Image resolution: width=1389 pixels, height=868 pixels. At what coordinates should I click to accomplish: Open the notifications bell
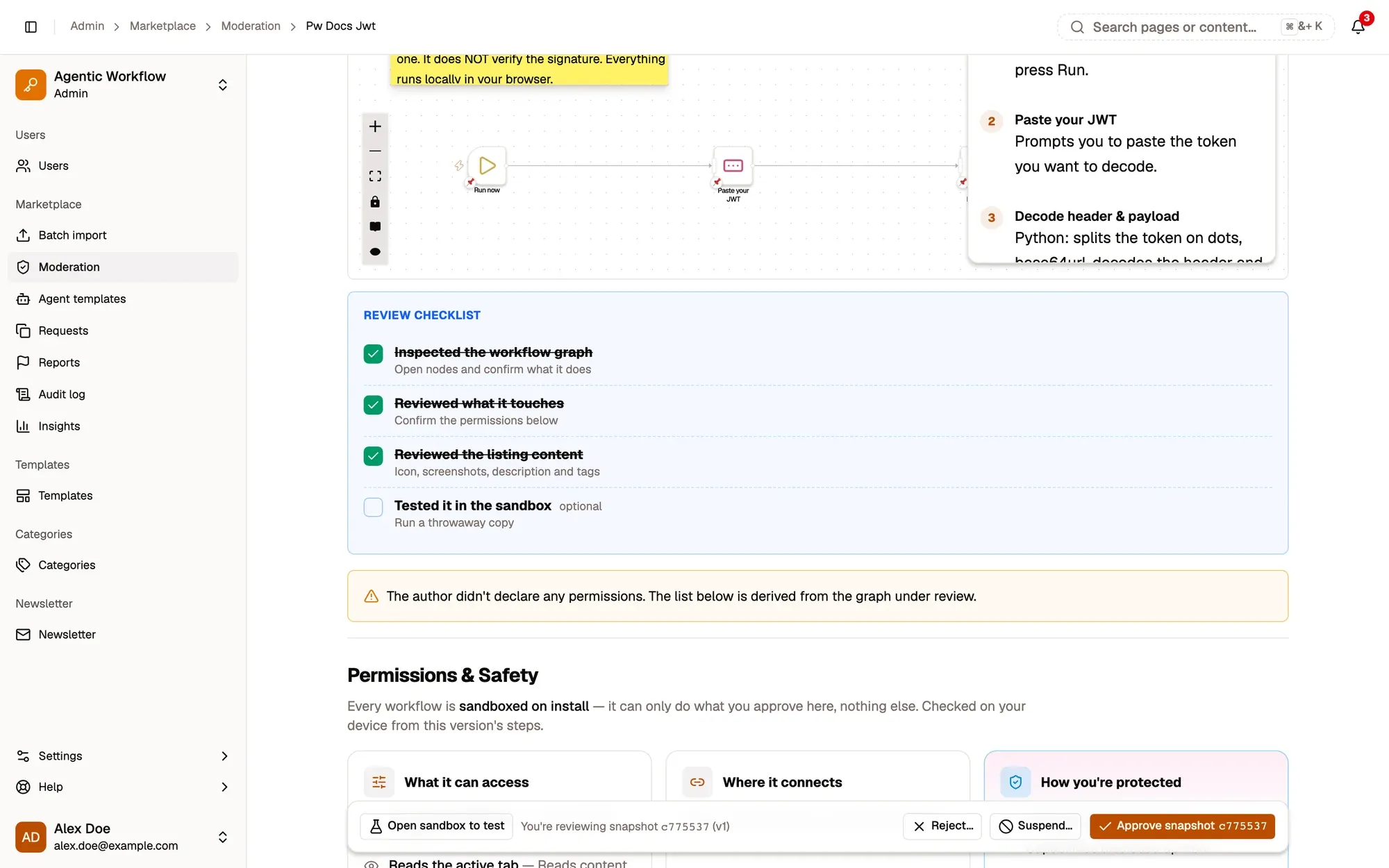[x=1358, y=26]
